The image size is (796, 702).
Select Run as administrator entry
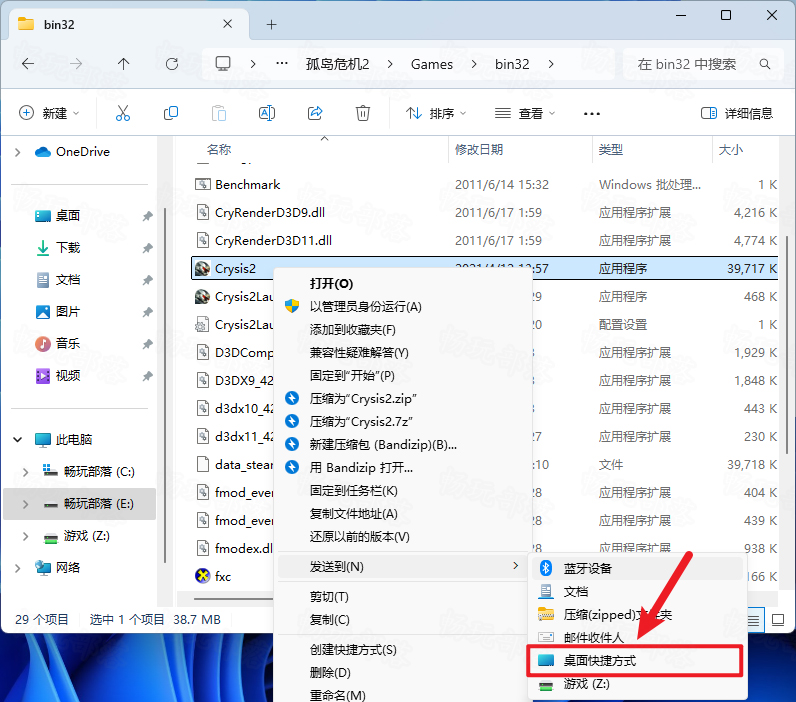(366, 307)
